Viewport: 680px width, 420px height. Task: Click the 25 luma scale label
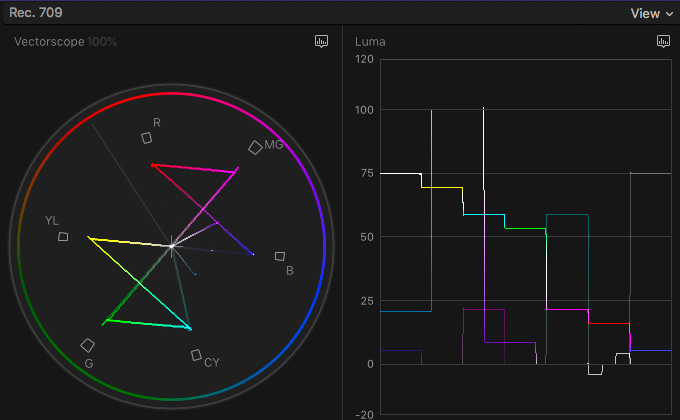[x=367, y=301]
